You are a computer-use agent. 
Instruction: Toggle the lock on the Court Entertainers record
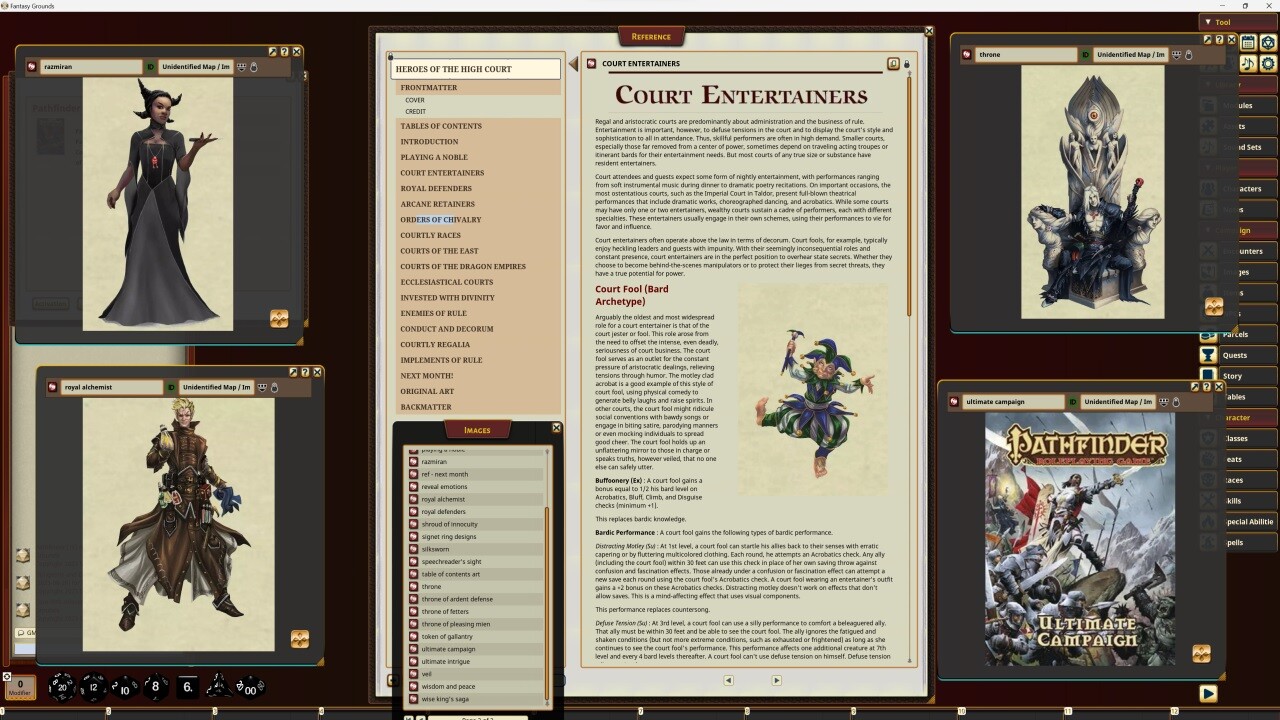[x=907, y=62]
